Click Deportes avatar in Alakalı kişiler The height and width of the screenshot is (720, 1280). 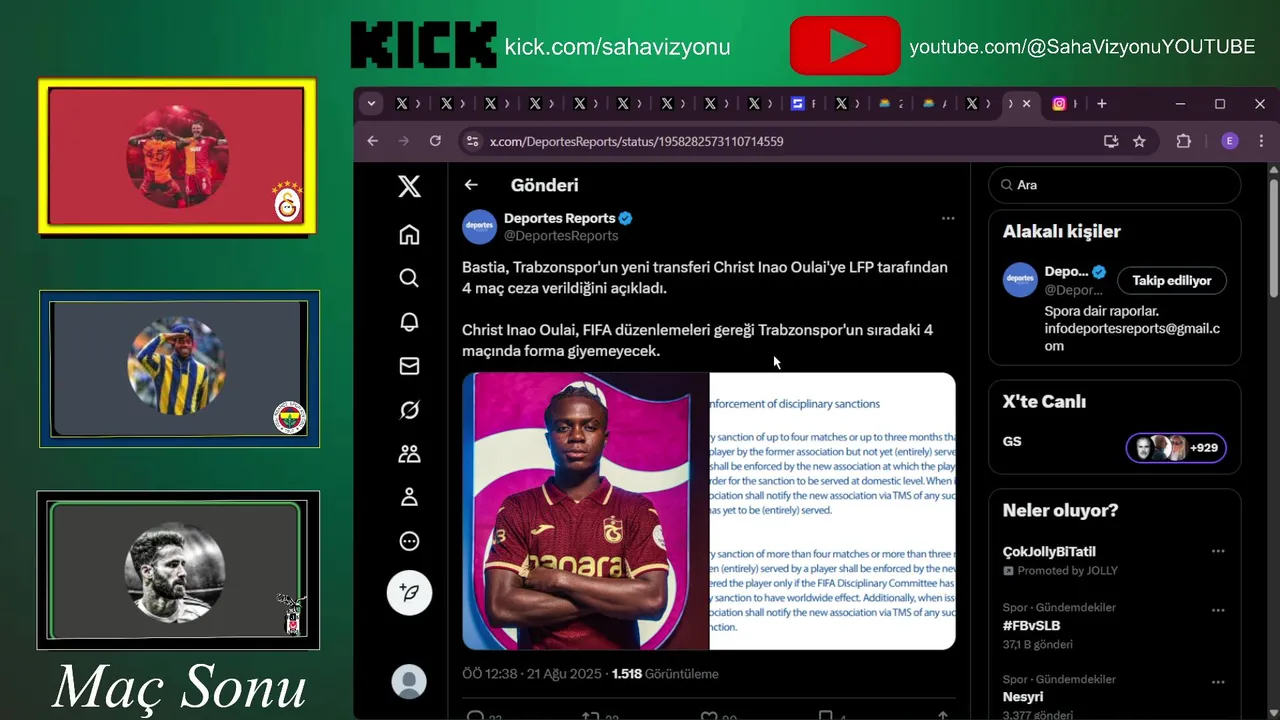(x=1020, y=280)
